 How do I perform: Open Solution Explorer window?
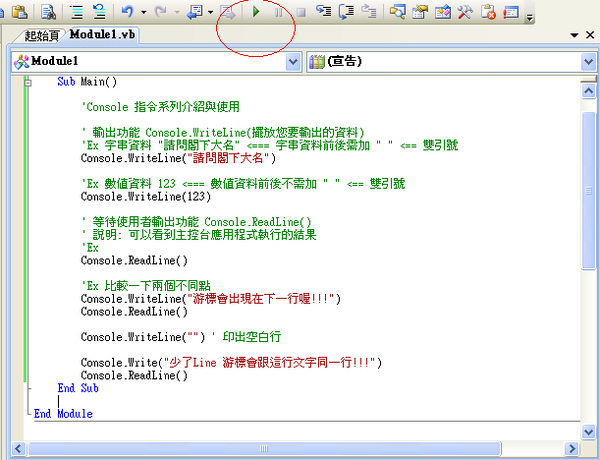point(398,12)
